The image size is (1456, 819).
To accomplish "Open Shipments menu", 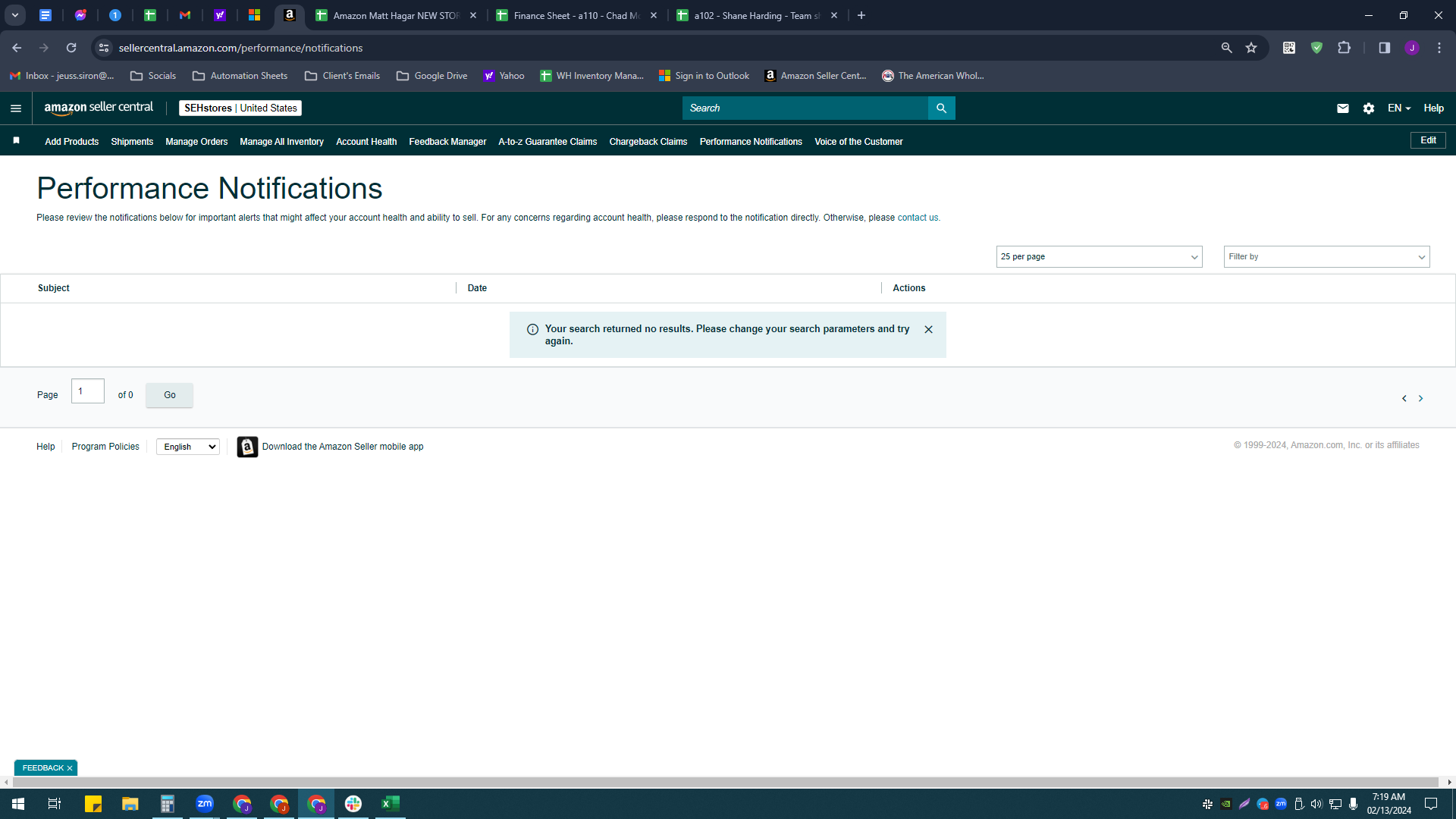I will pyautogui.click(x=132, y=142).
